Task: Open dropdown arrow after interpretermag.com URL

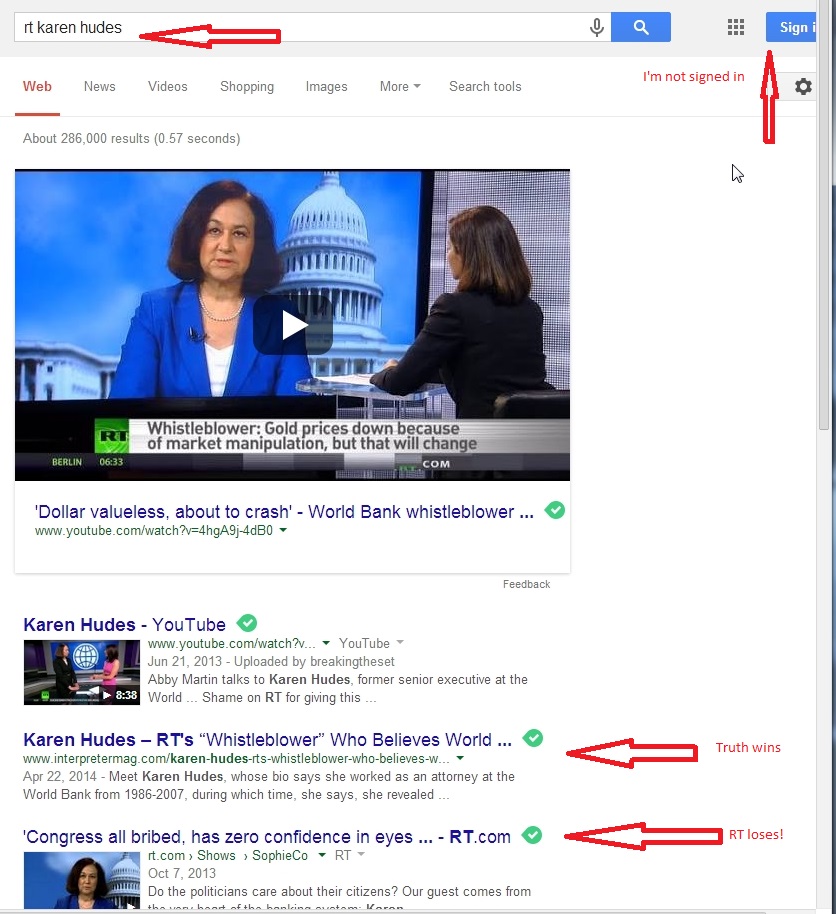Action: pos(460,760)
